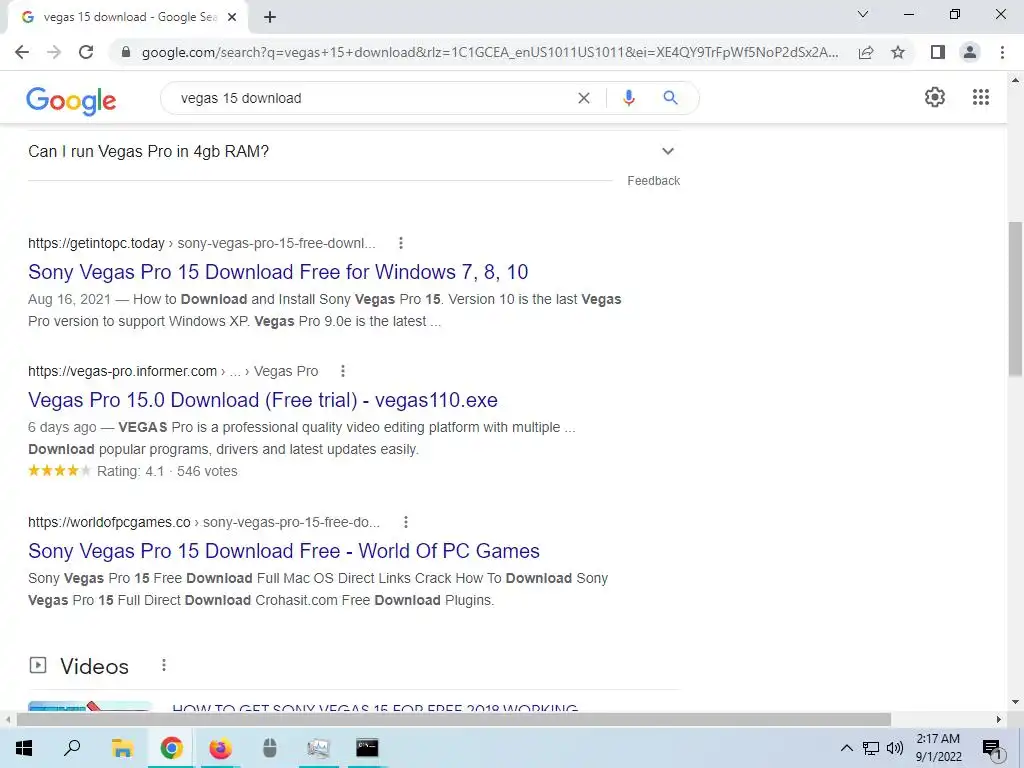Reload the Google search page
Screen dimensions: 1024x768
click(x=86, y=52)
